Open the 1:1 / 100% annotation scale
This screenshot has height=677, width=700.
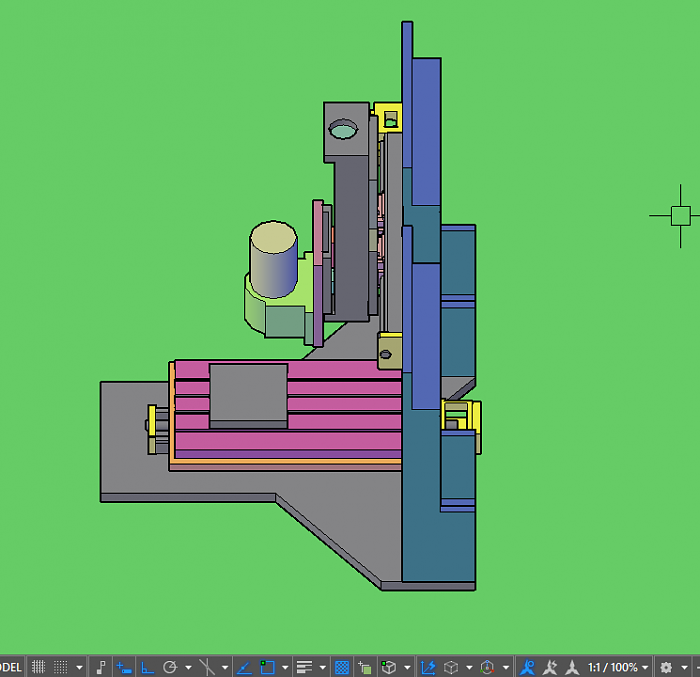click(612, 667)
